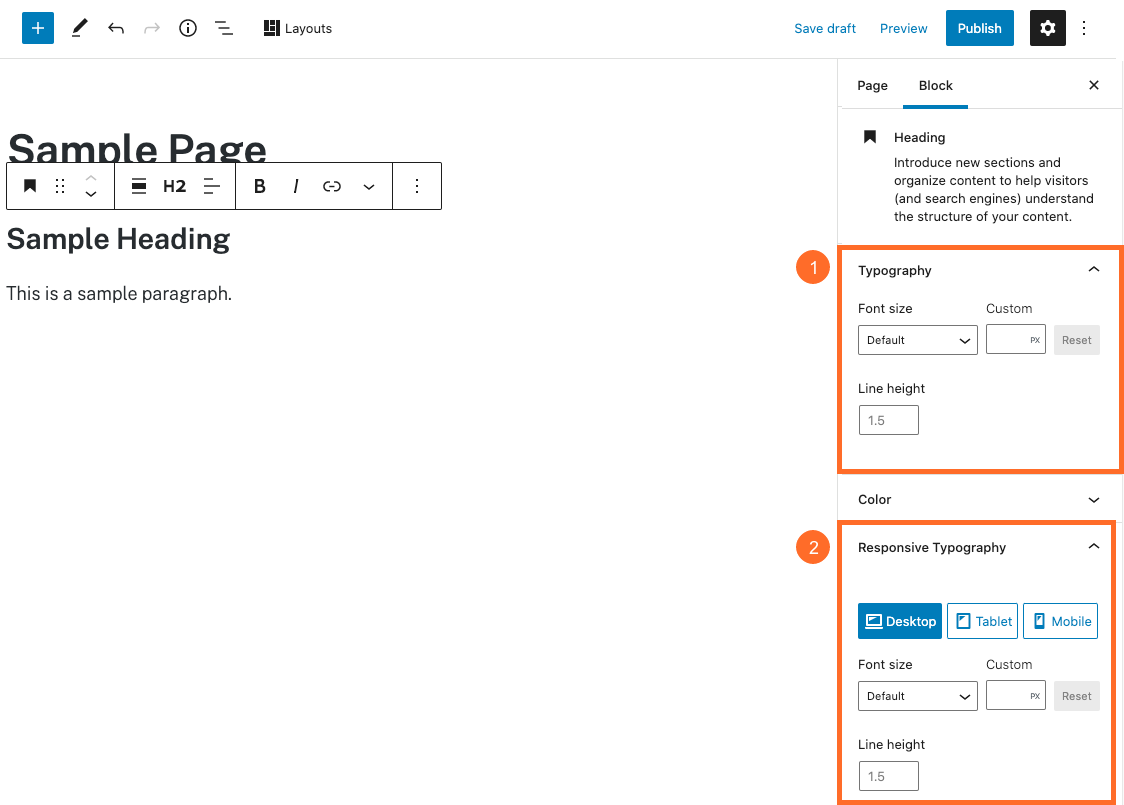Publish the page
The image size is (1124, 805).
coord(979,28)
